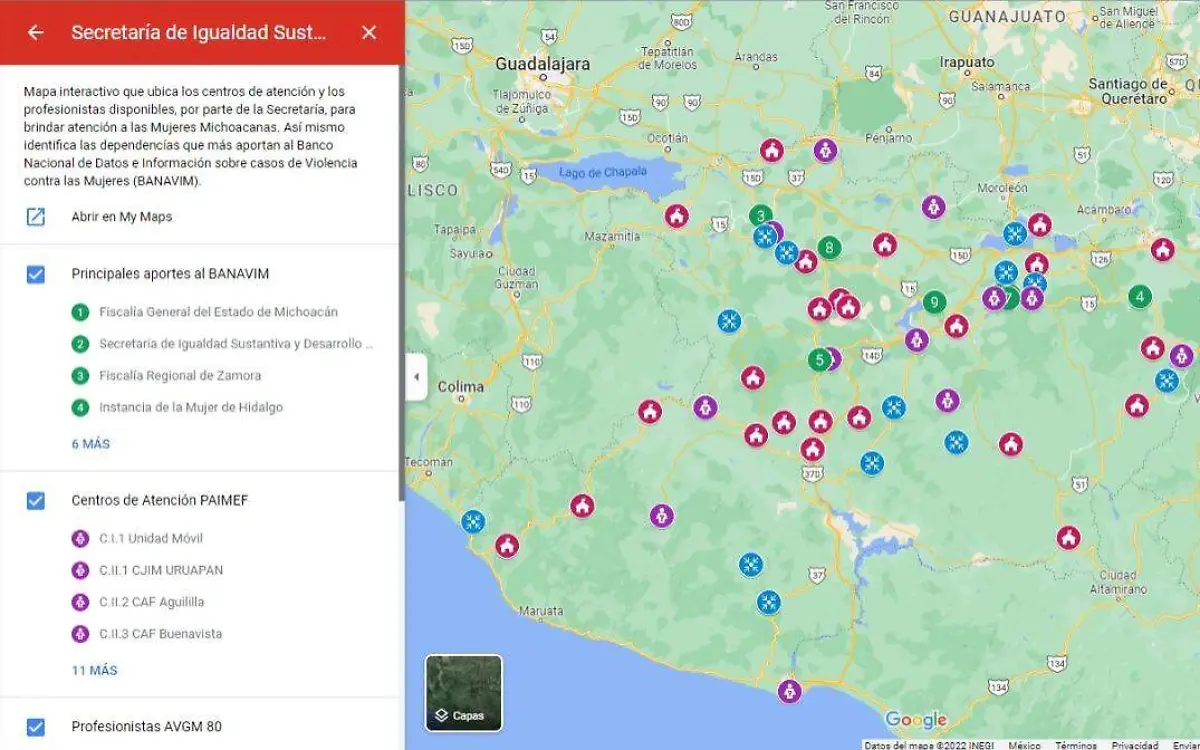Switch map layers using Capas thumbnail
Screen dimensions: 1200x750
tap(463, 692)
